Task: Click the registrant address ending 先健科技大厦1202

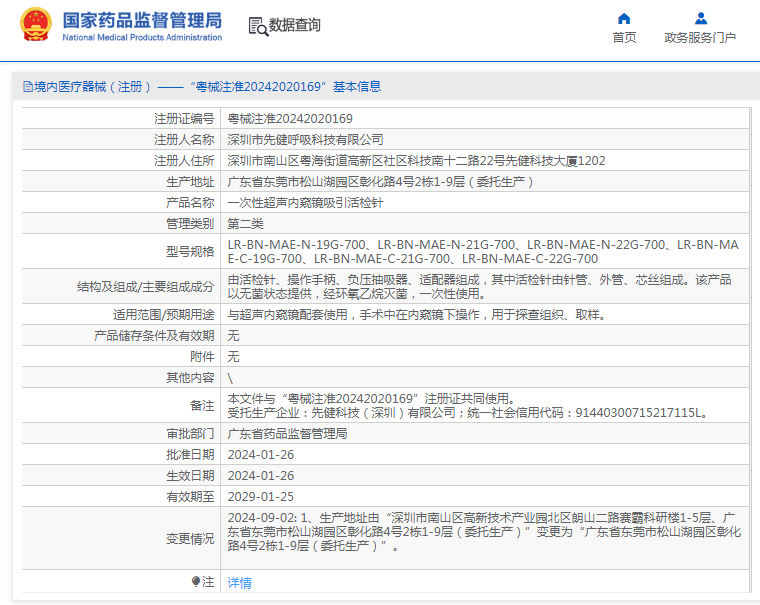Action: point(416,160)
